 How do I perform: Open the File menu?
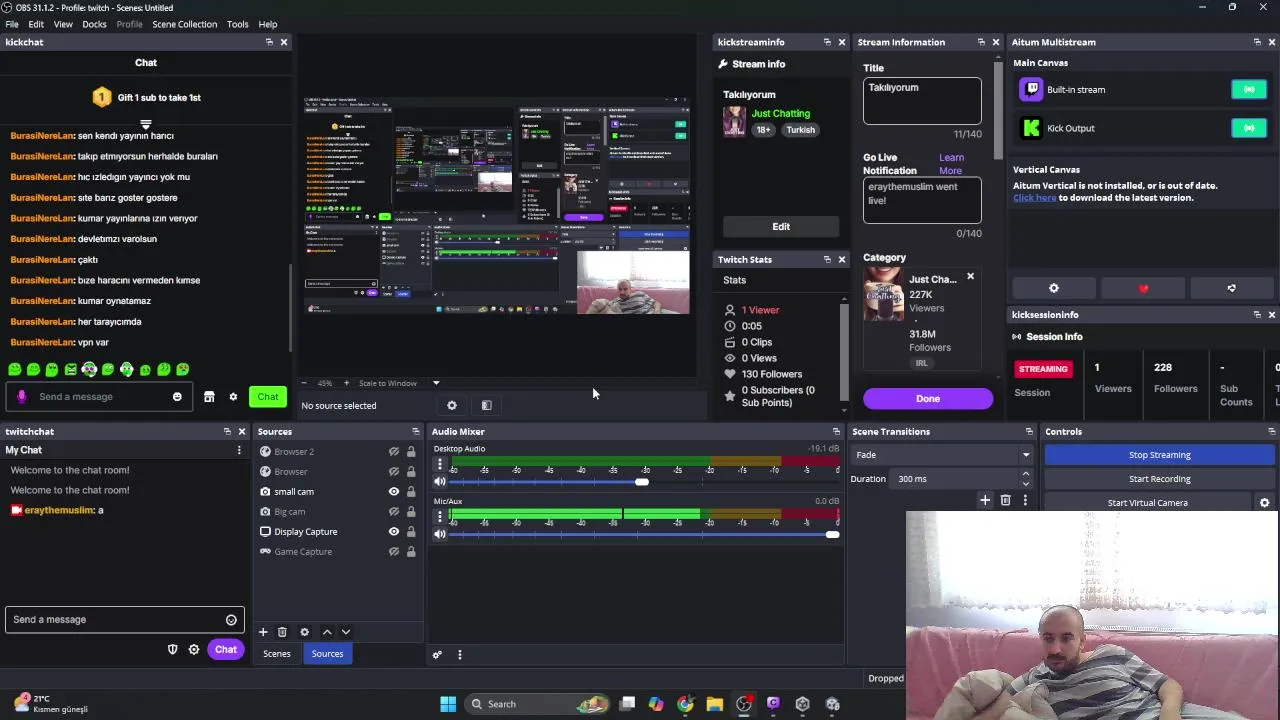[12, 24]
